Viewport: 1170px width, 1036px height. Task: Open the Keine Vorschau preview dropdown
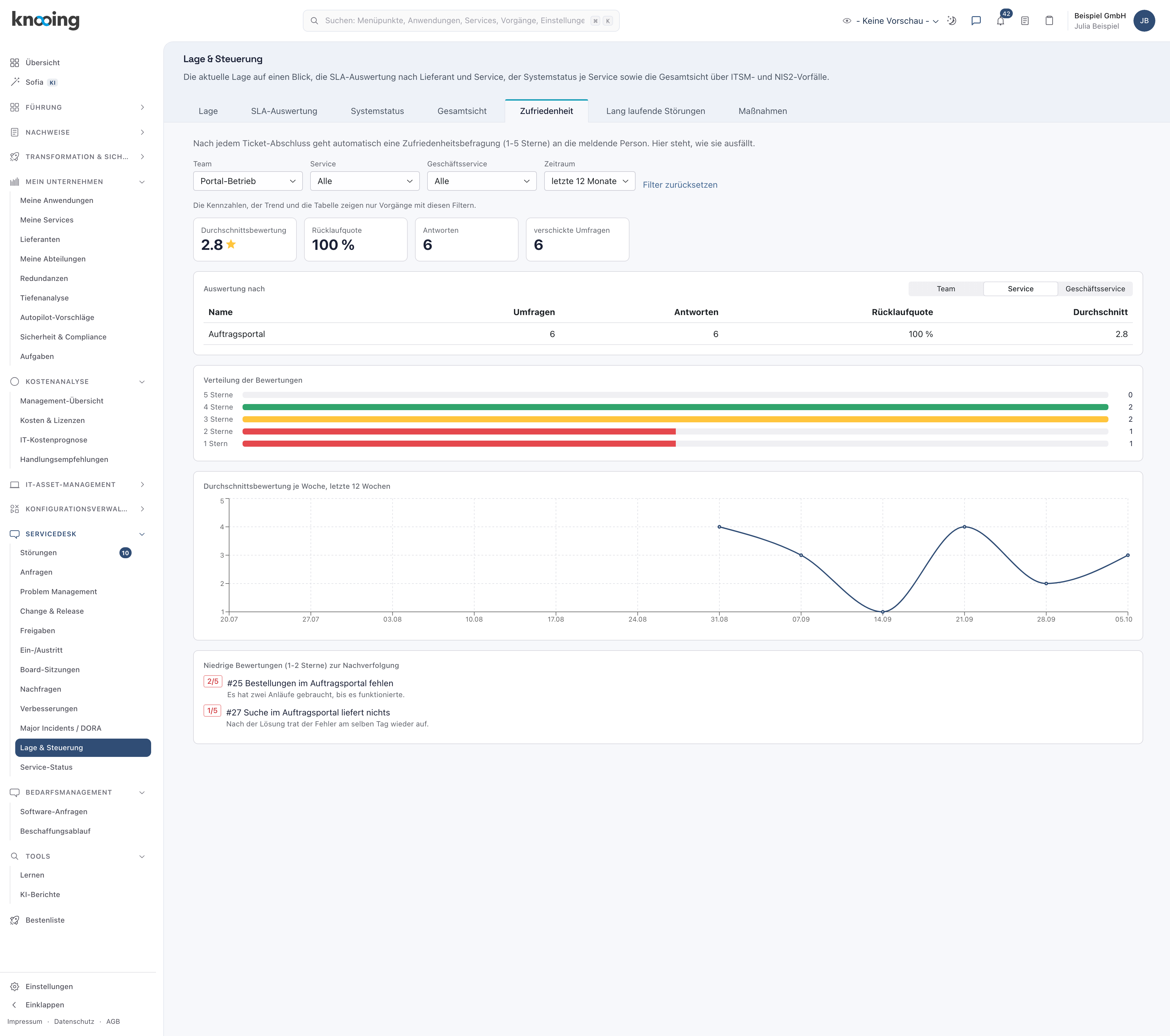click(x=897, y=21)
